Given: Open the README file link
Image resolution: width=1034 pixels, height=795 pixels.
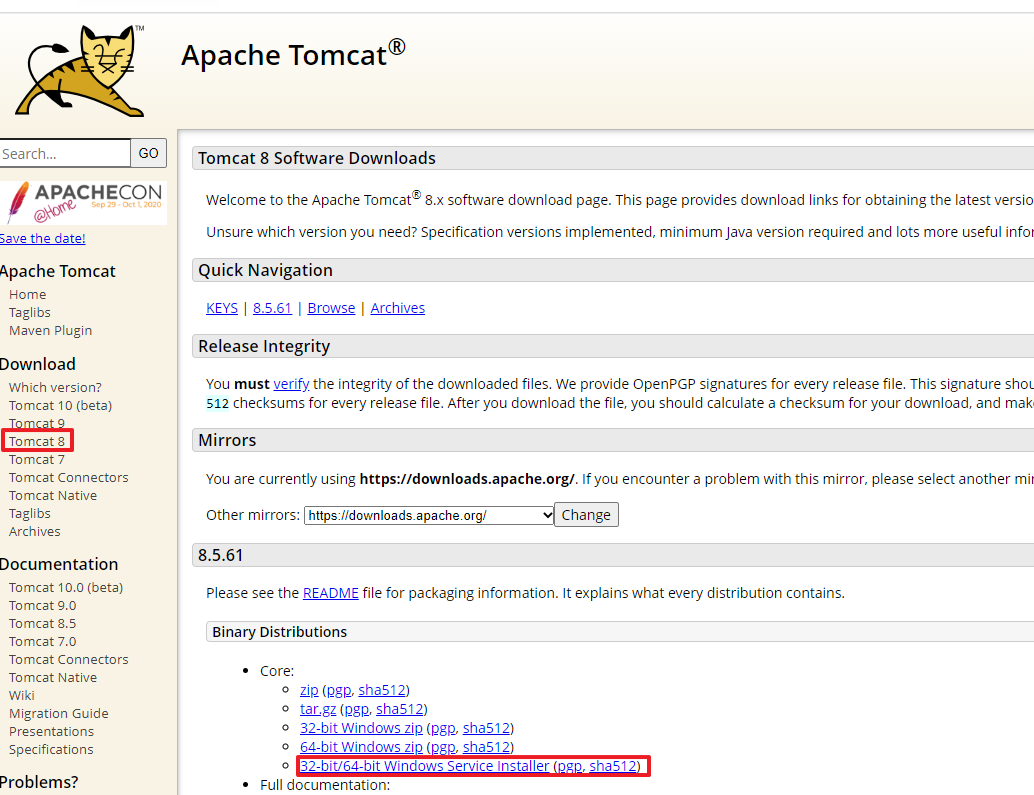Looking at the screenshot, I should (330, 593).
